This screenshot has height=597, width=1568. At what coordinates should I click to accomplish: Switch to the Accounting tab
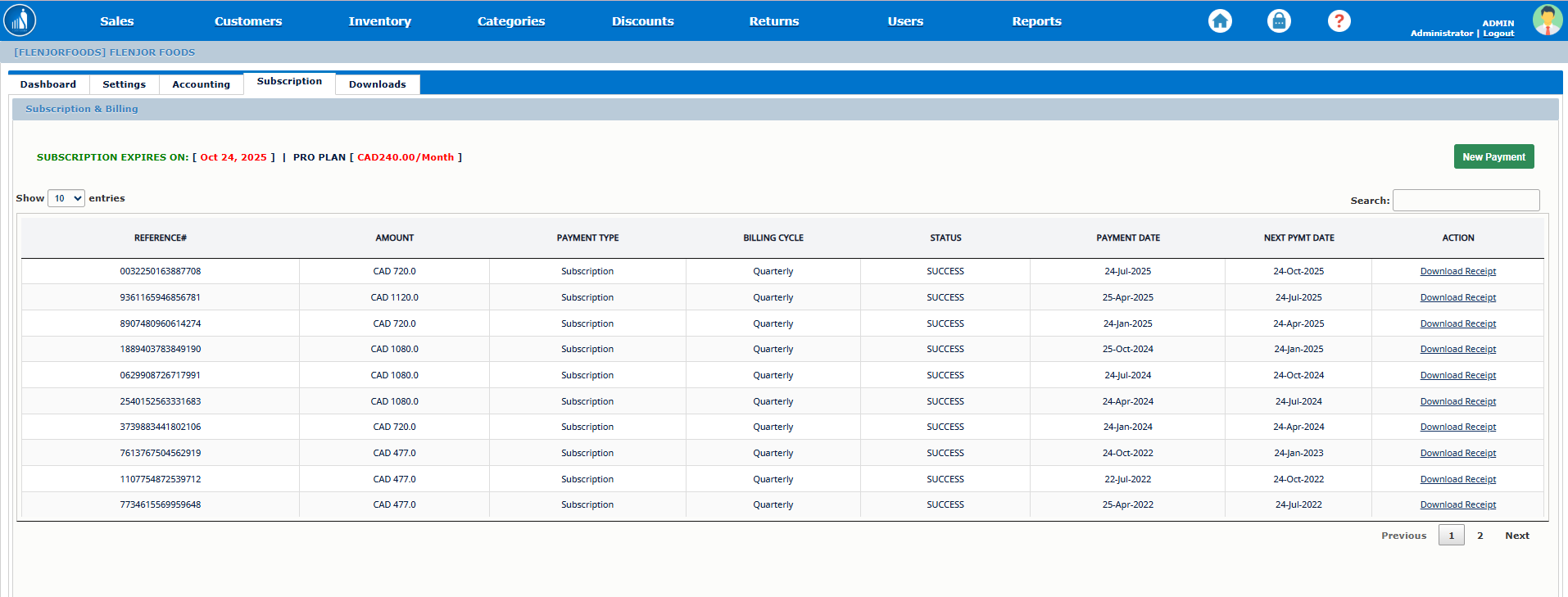(x=201, y=84)
